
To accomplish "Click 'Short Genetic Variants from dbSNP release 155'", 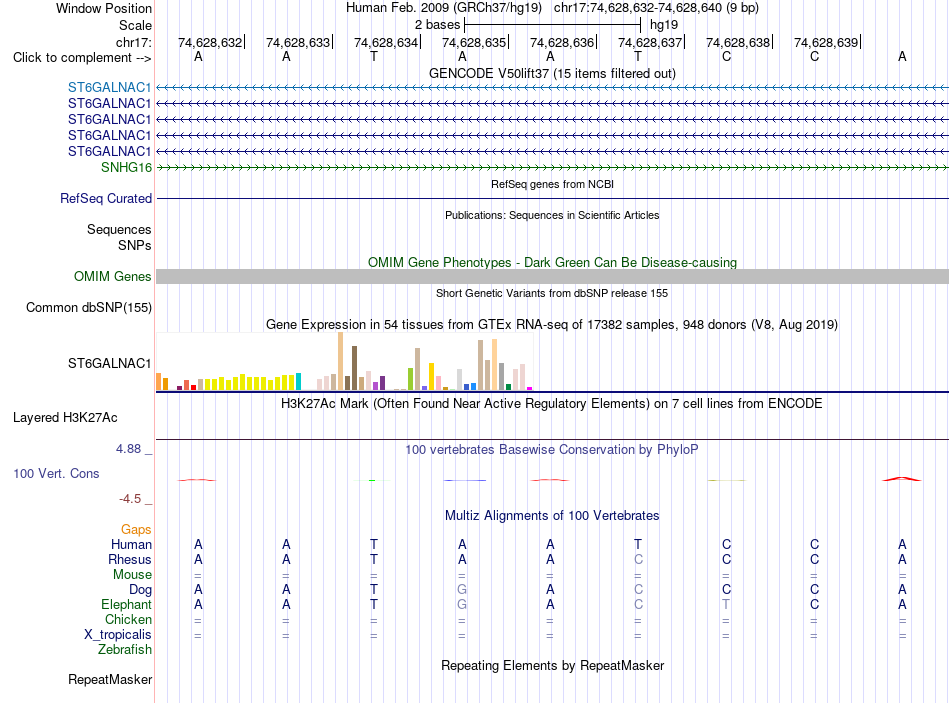I will point(552,293).
